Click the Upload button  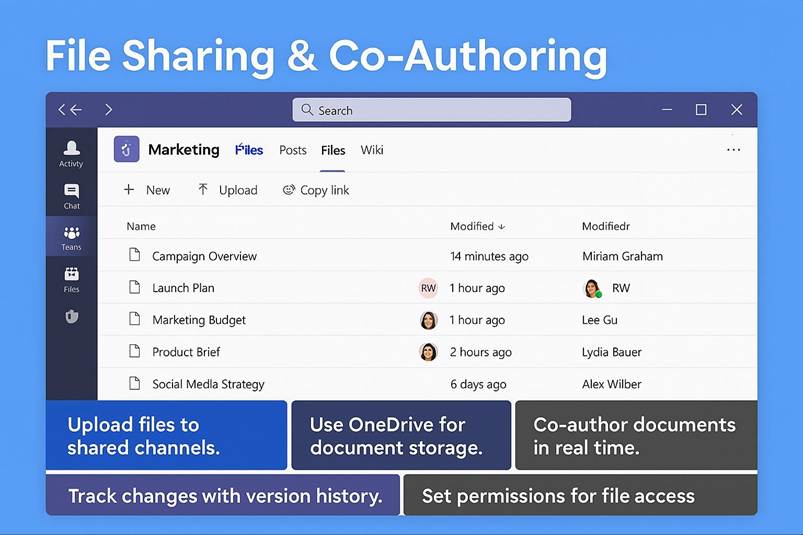click(x=227, y=190)
